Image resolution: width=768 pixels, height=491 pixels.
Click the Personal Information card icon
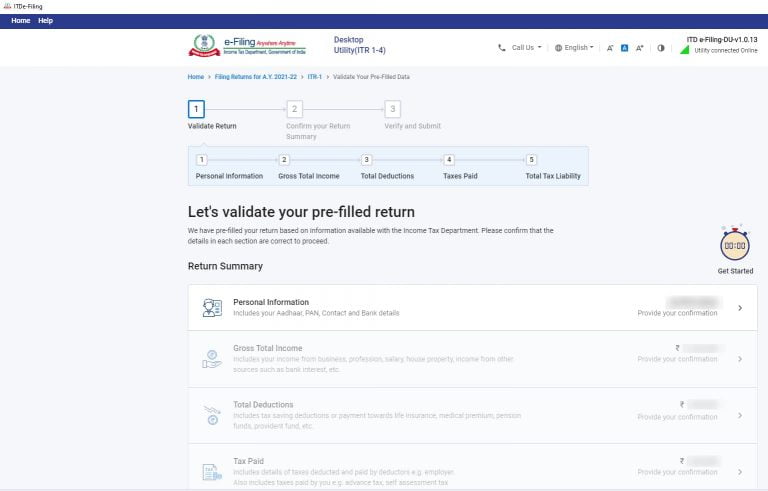click(x=211, y=308)
